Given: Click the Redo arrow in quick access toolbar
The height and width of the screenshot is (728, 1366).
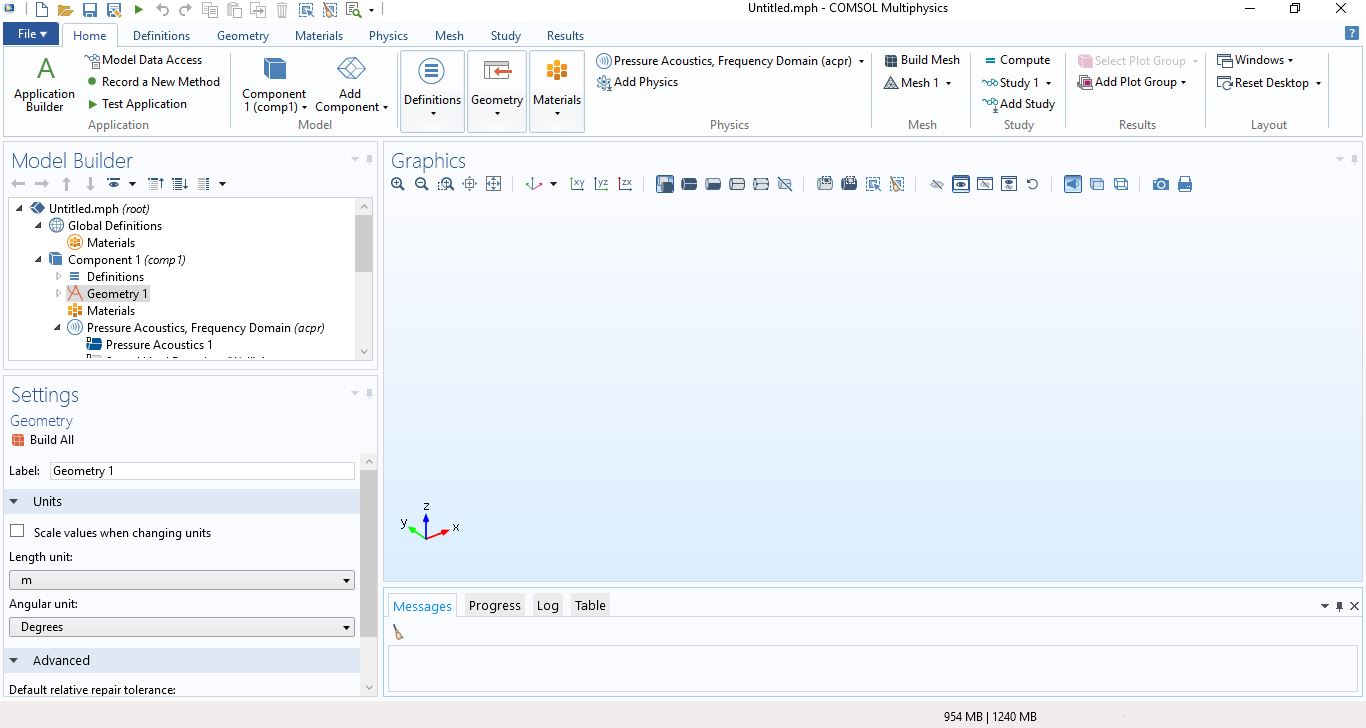Looking at the screenshot, I should point(186,10).
